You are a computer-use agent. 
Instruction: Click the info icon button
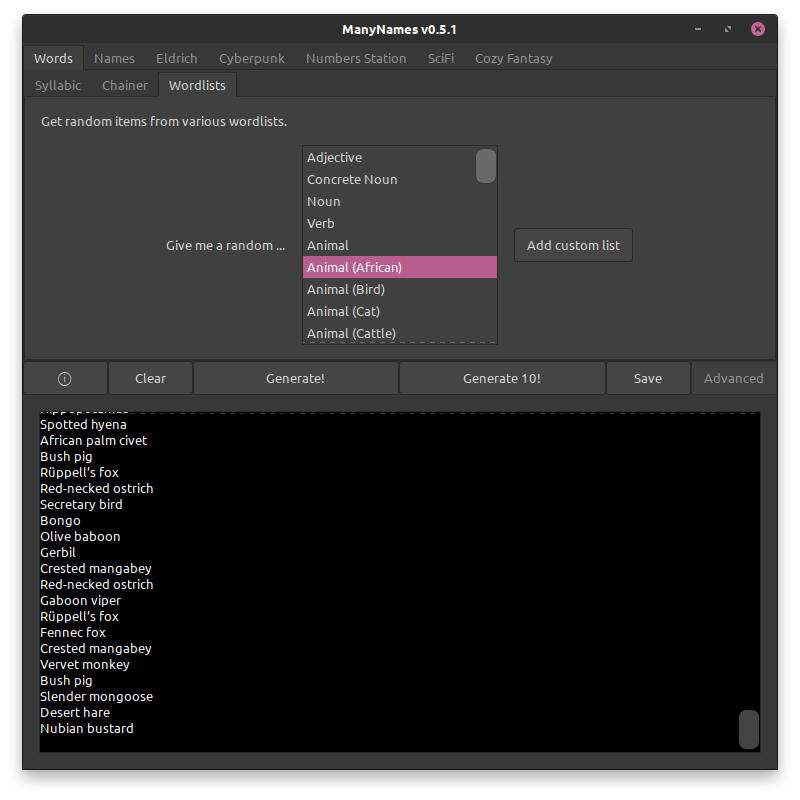pos(65,379)
